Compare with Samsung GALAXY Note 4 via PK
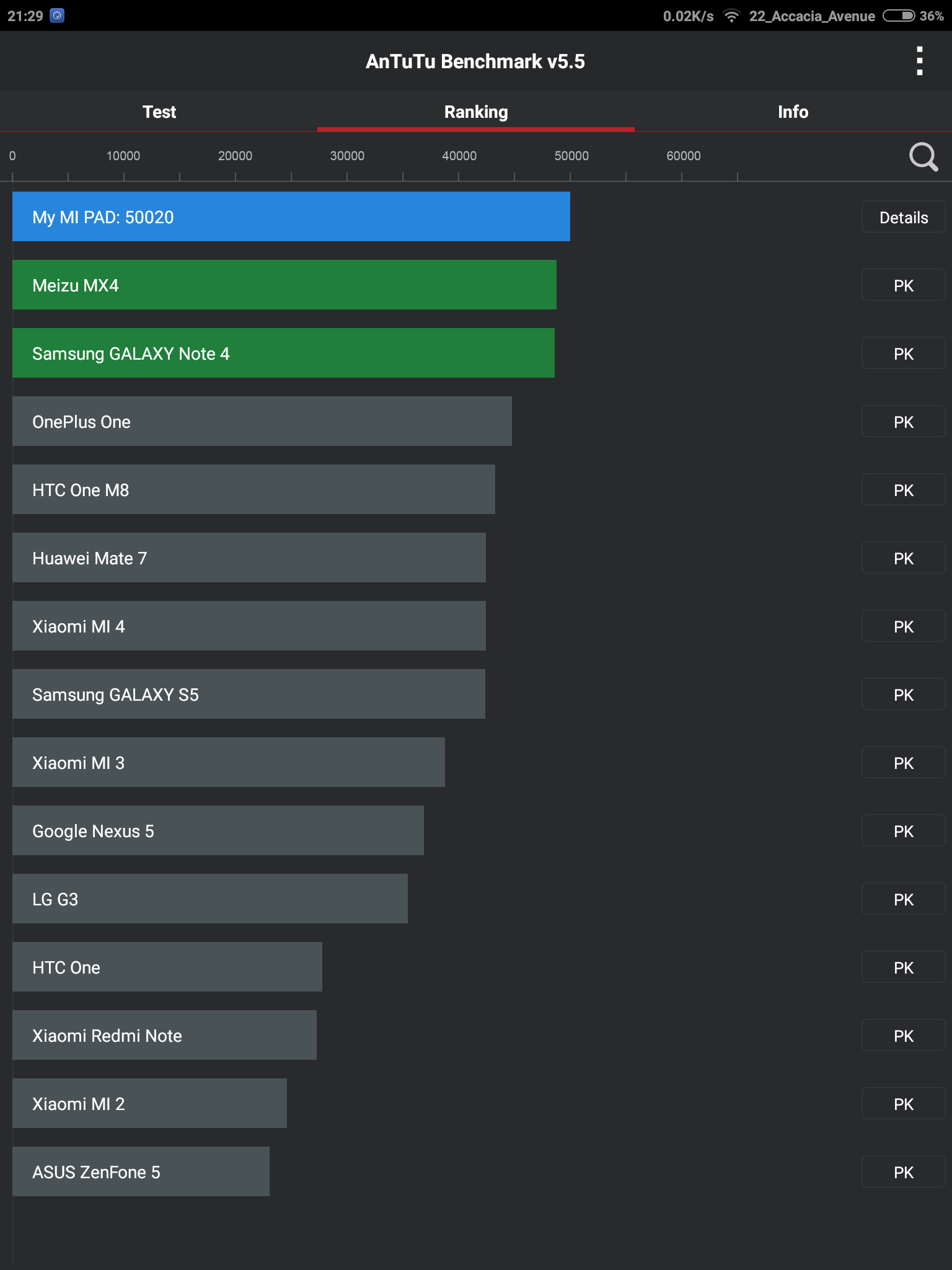The width and height of the screenshot is (952, 1270). (x=903, y=353)
